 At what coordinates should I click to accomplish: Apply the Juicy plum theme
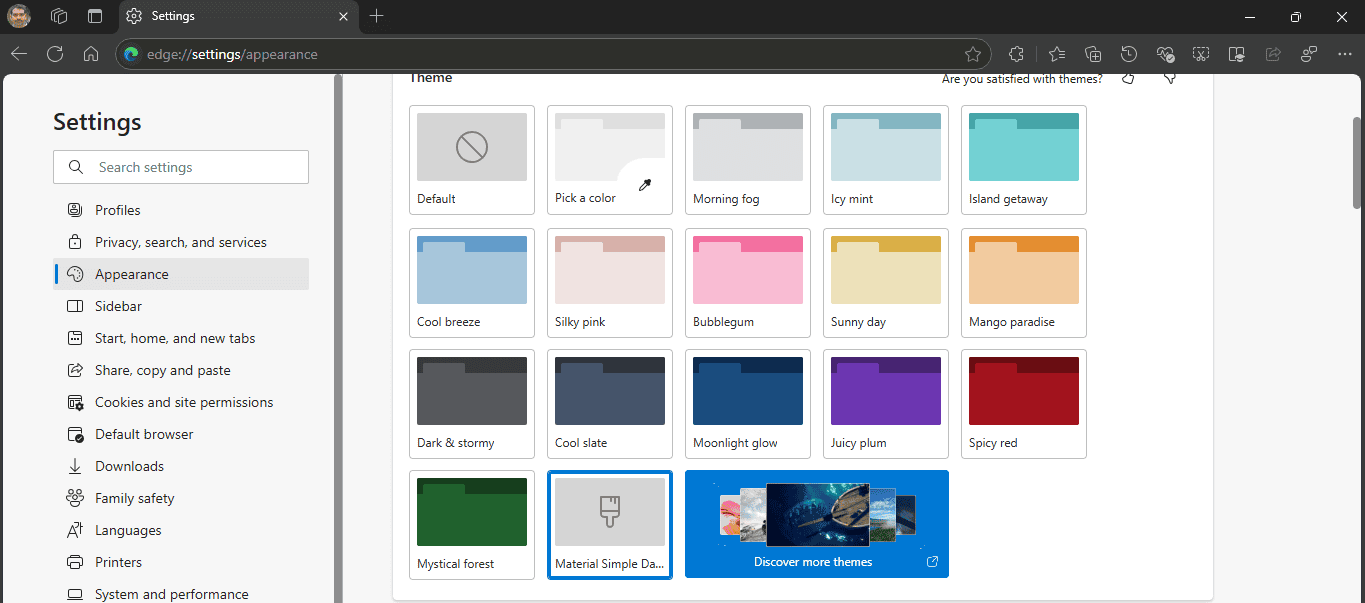pyautogui.click(x=885, y=403)
